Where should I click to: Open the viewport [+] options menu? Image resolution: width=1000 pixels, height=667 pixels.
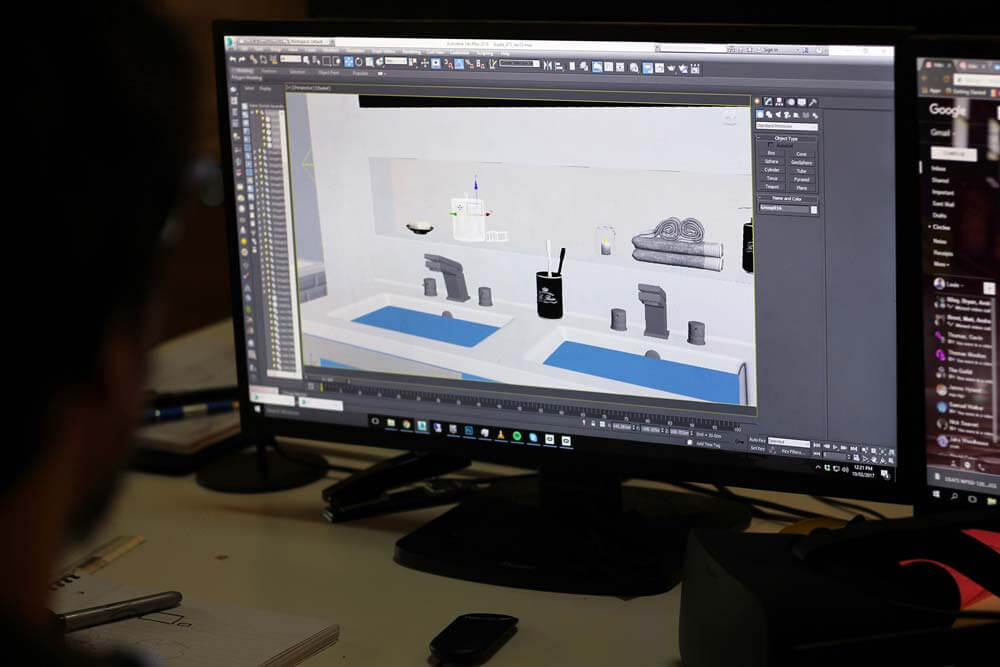(289, 87)
